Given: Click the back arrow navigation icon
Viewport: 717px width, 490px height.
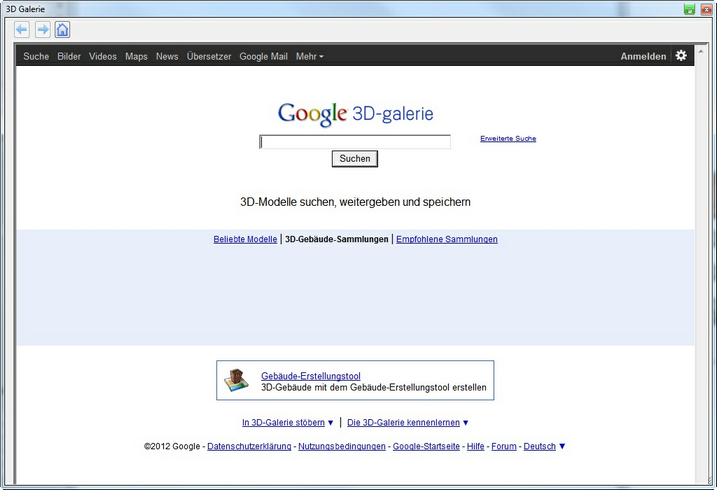Looking at the screenshot, I should 21,30.
